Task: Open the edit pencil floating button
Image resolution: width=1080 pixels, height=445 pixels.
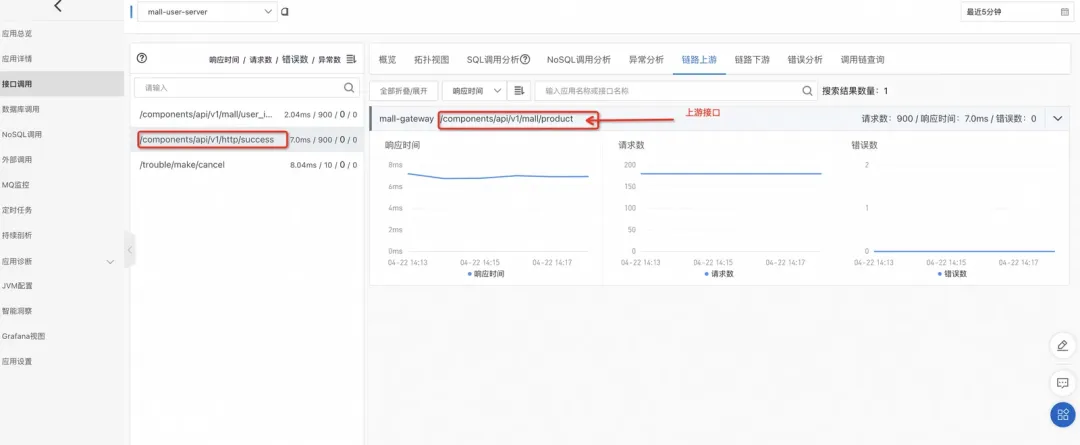Action: 1063,346
